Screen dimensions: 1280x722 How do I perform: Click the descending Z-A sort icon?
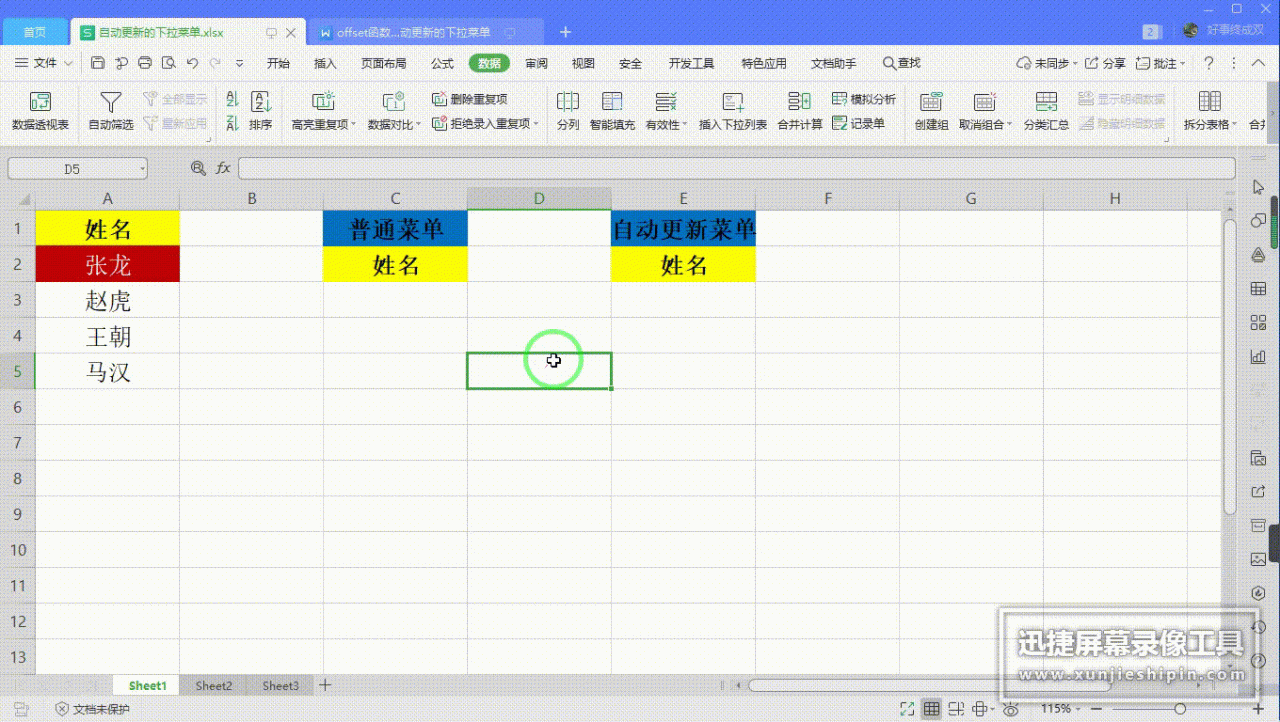[x=232, y=124]
